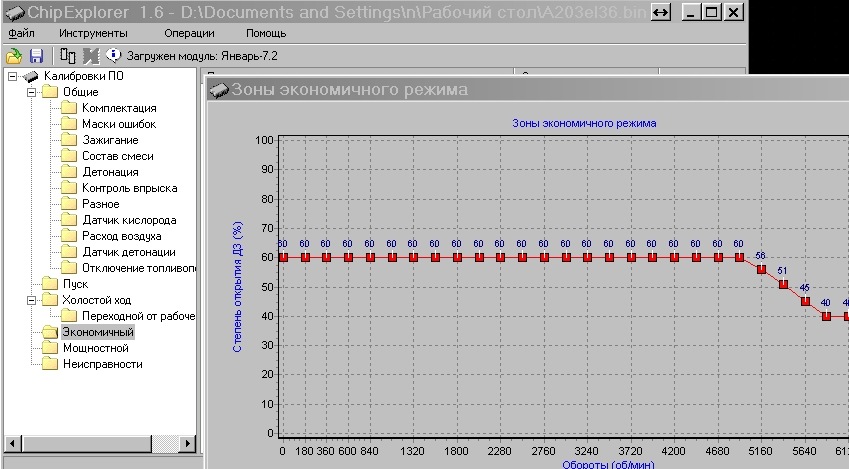Click the double-arrow button in title bar
The width and height of the screenshot is (849, 469).
(x=661, y=12)
